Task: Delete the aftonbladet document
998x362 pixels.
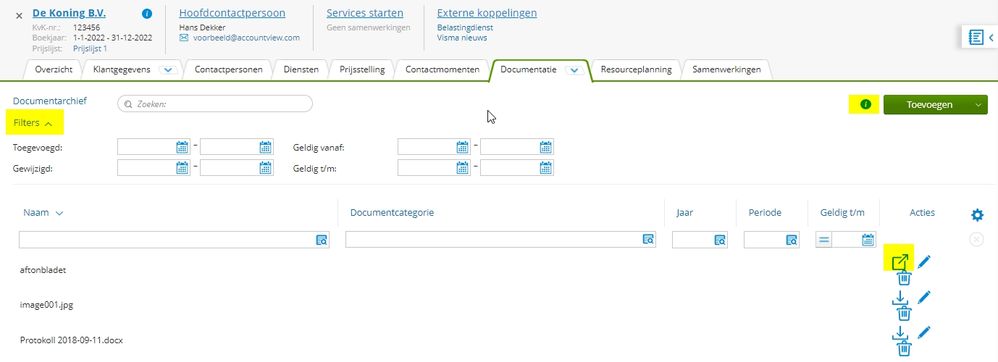Action: tap(904, 278)
